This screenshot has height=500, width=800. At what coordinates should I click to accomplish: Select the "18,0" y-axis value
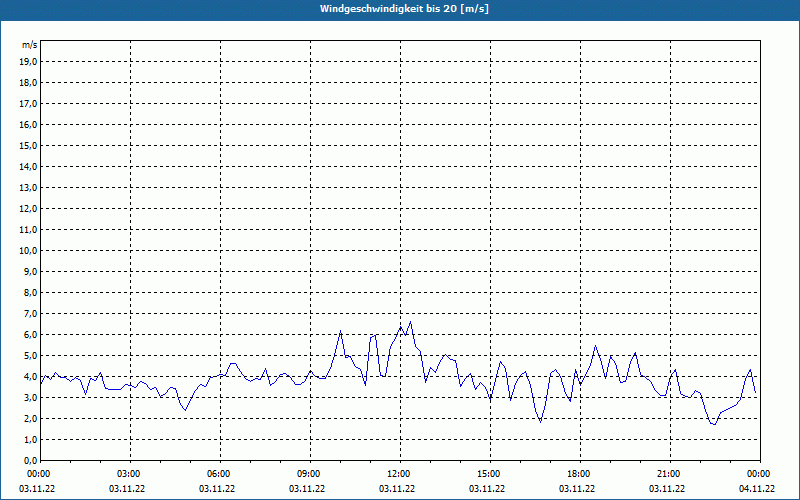point(28,83)
